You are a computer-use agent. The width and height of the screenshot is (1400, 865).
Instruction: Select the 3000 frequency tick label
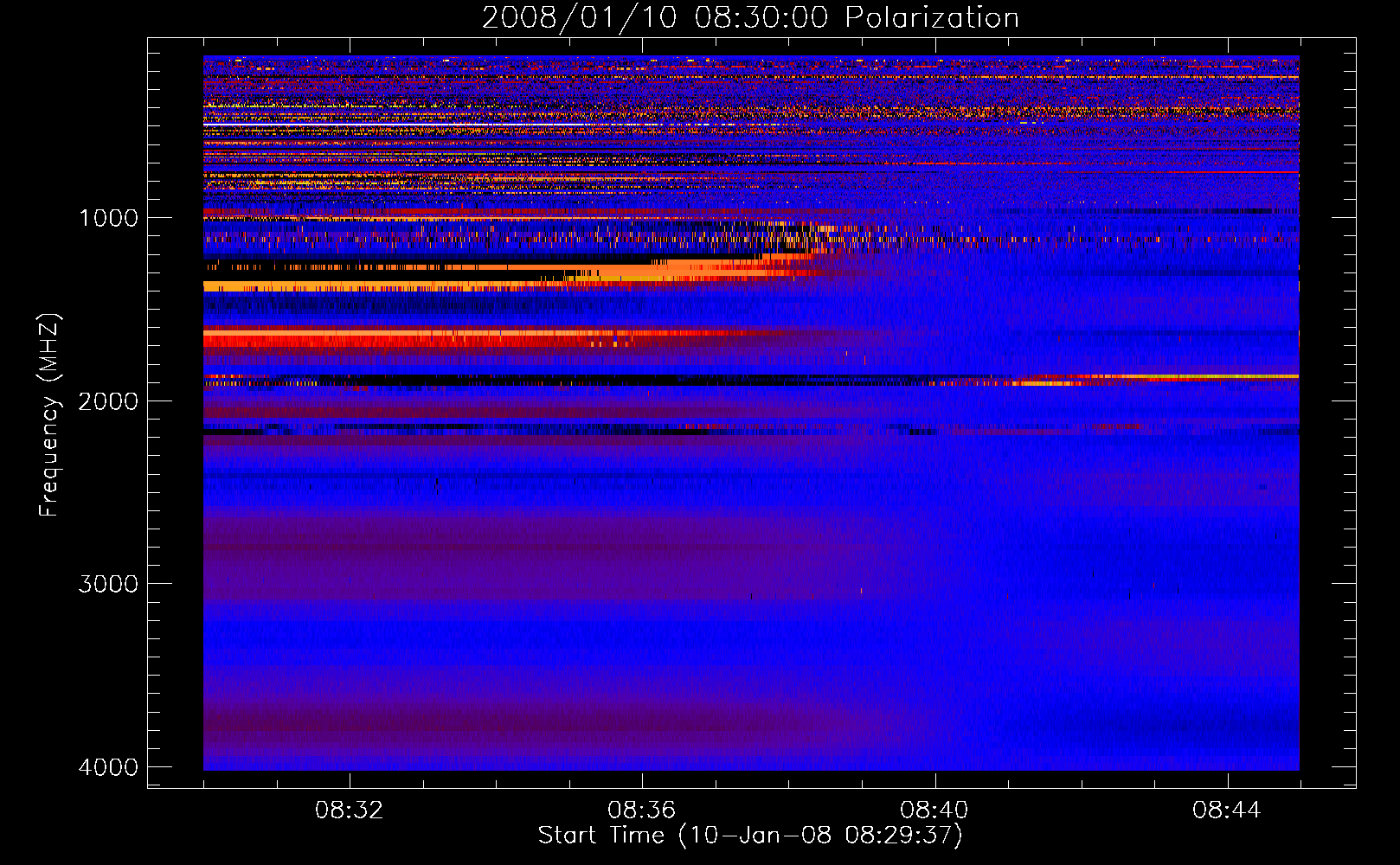click(108, 584)
